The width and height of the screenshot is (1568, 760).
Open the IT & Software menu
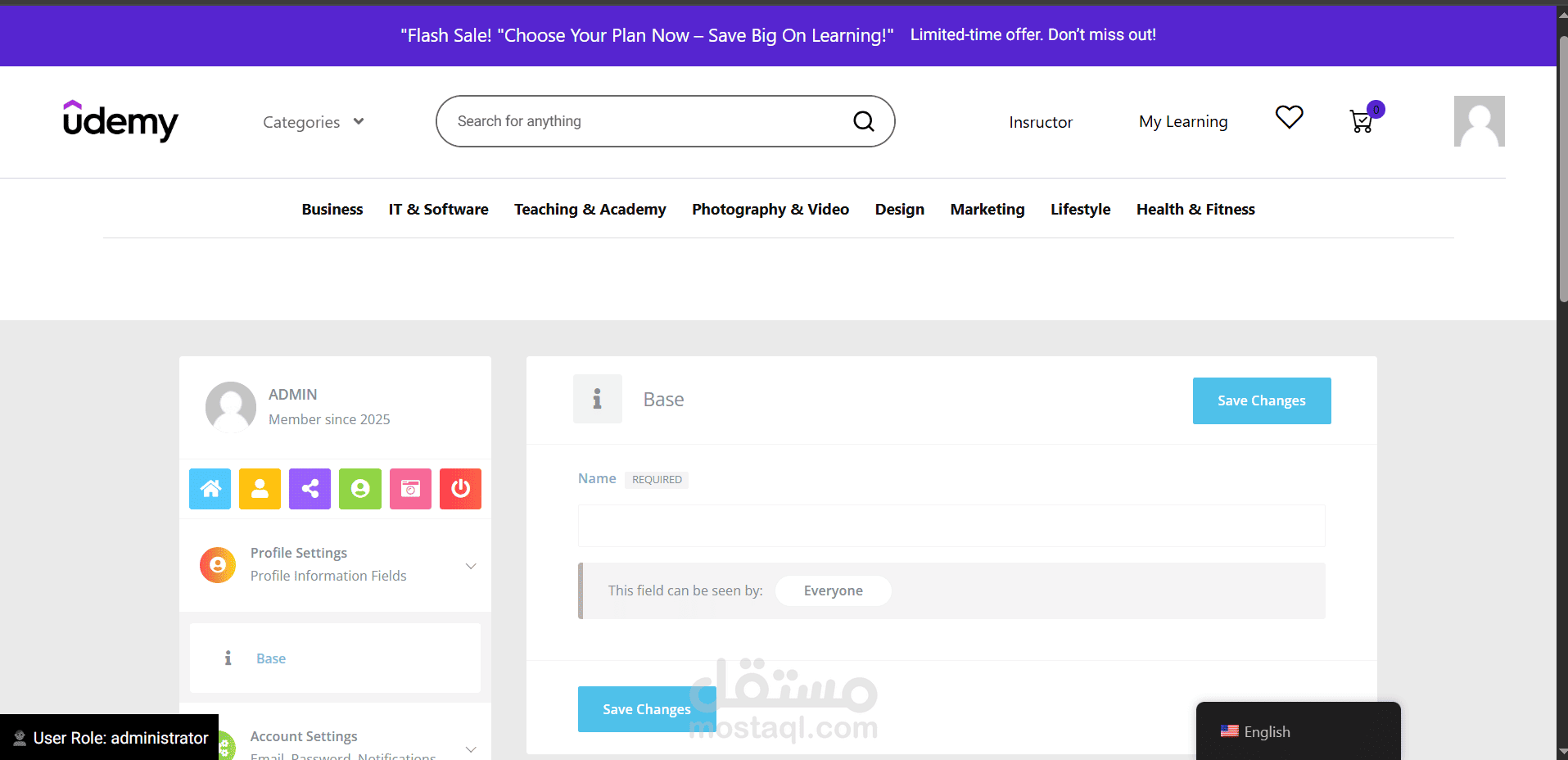[438, 209]
